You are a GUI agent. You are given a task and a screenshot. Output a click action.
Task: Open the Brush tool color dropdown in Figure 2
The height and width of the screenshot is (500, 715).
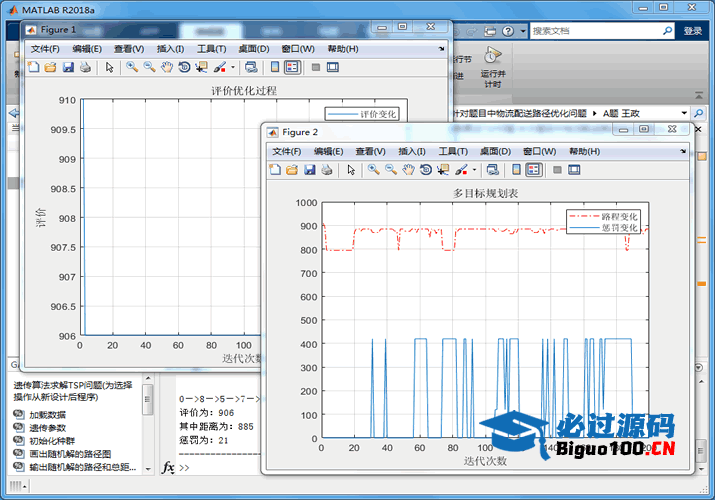point(475,170)
